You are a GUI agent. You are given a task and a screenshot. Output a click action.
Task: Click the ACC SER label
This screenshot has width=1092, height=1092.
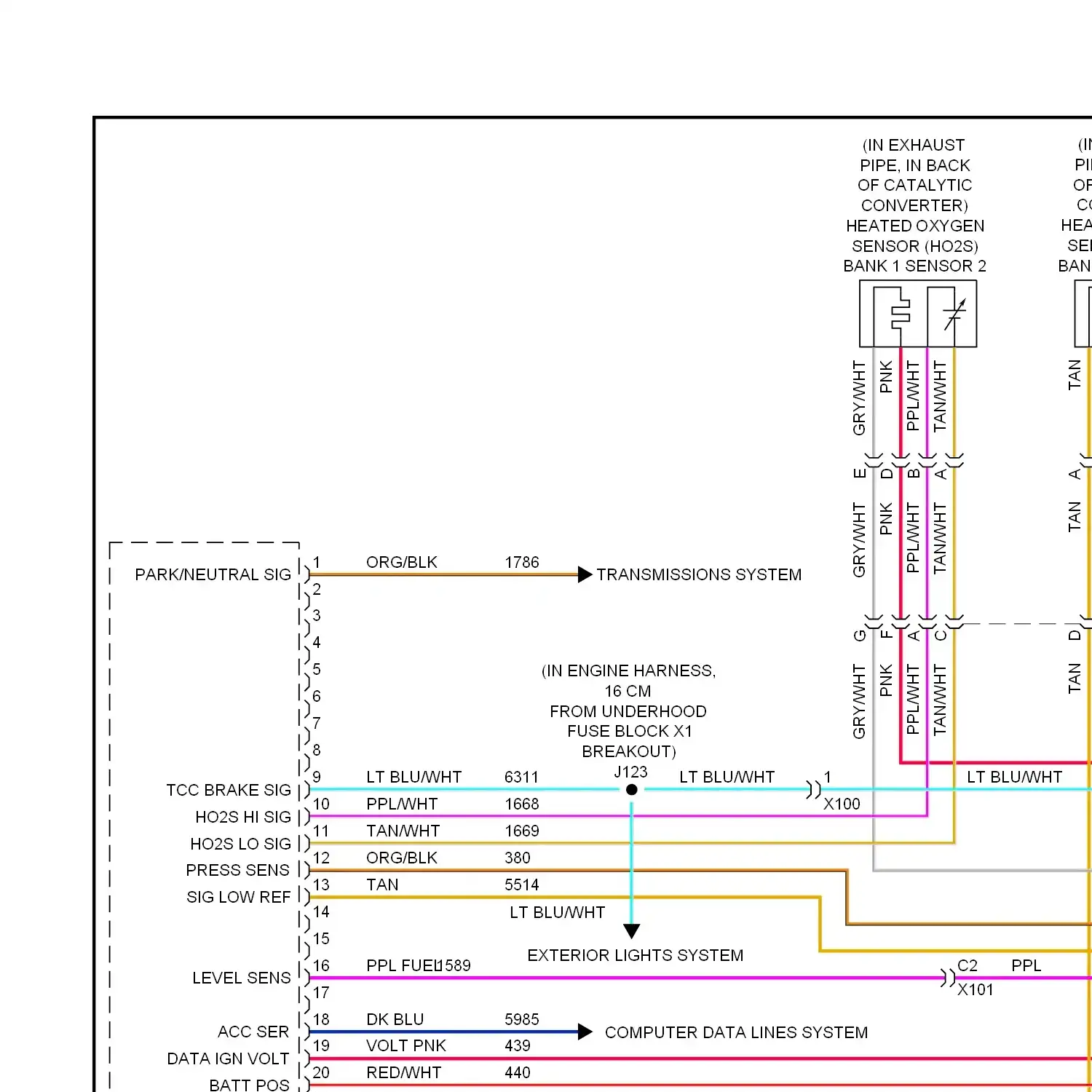(x=253, y=1032)
